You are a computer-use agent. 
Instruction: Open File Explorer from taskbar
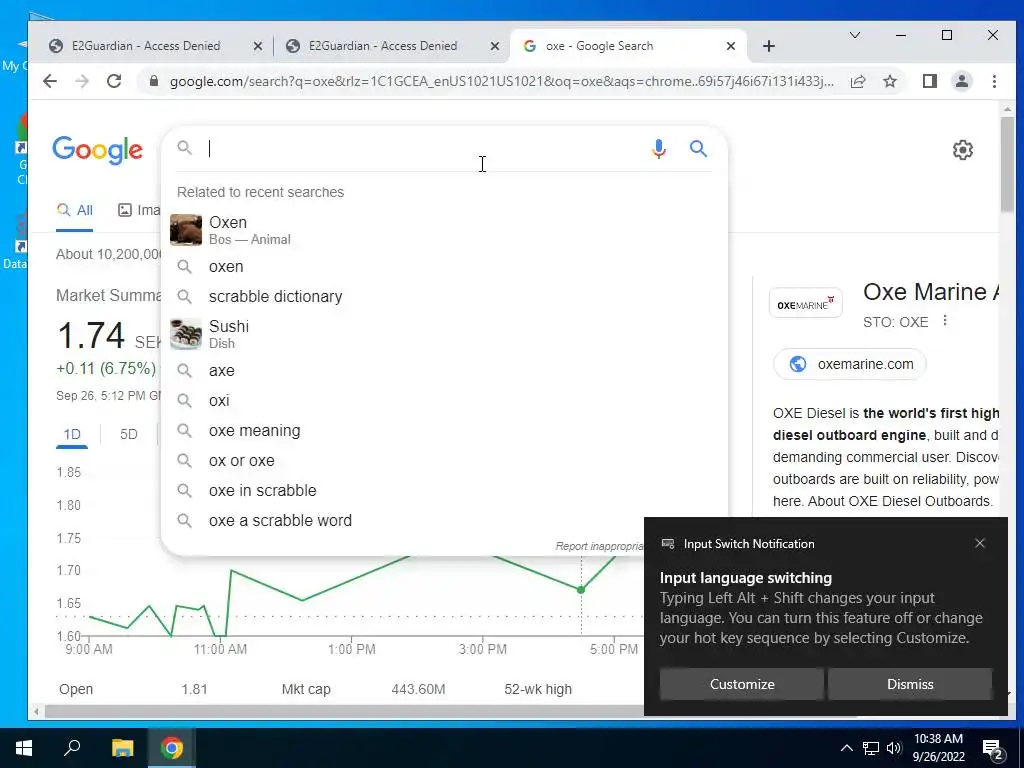(122, 748)
